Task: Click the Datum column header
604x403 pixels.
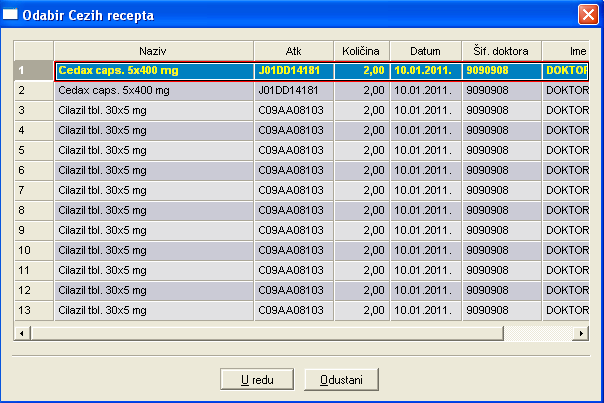Action: (424, 51)
